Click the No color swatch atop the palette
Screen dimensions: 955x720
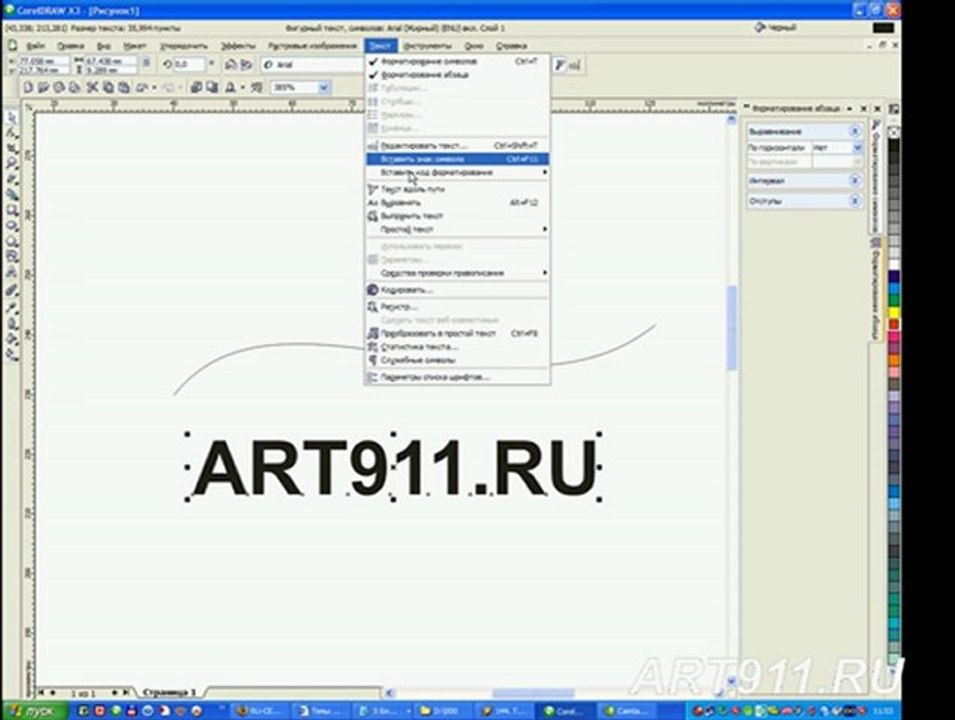893,132
